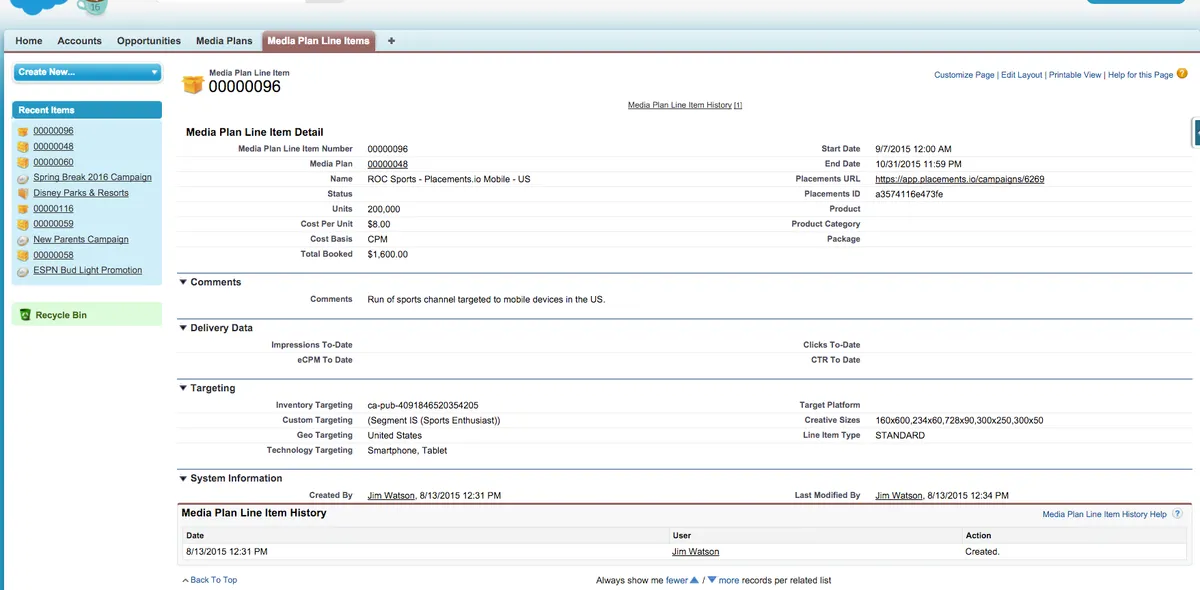The width and height of the screenshot is (1200, 590).
Task: Open the Spring Break 2016 Campaign recent item
Action: tap(93, 178)
